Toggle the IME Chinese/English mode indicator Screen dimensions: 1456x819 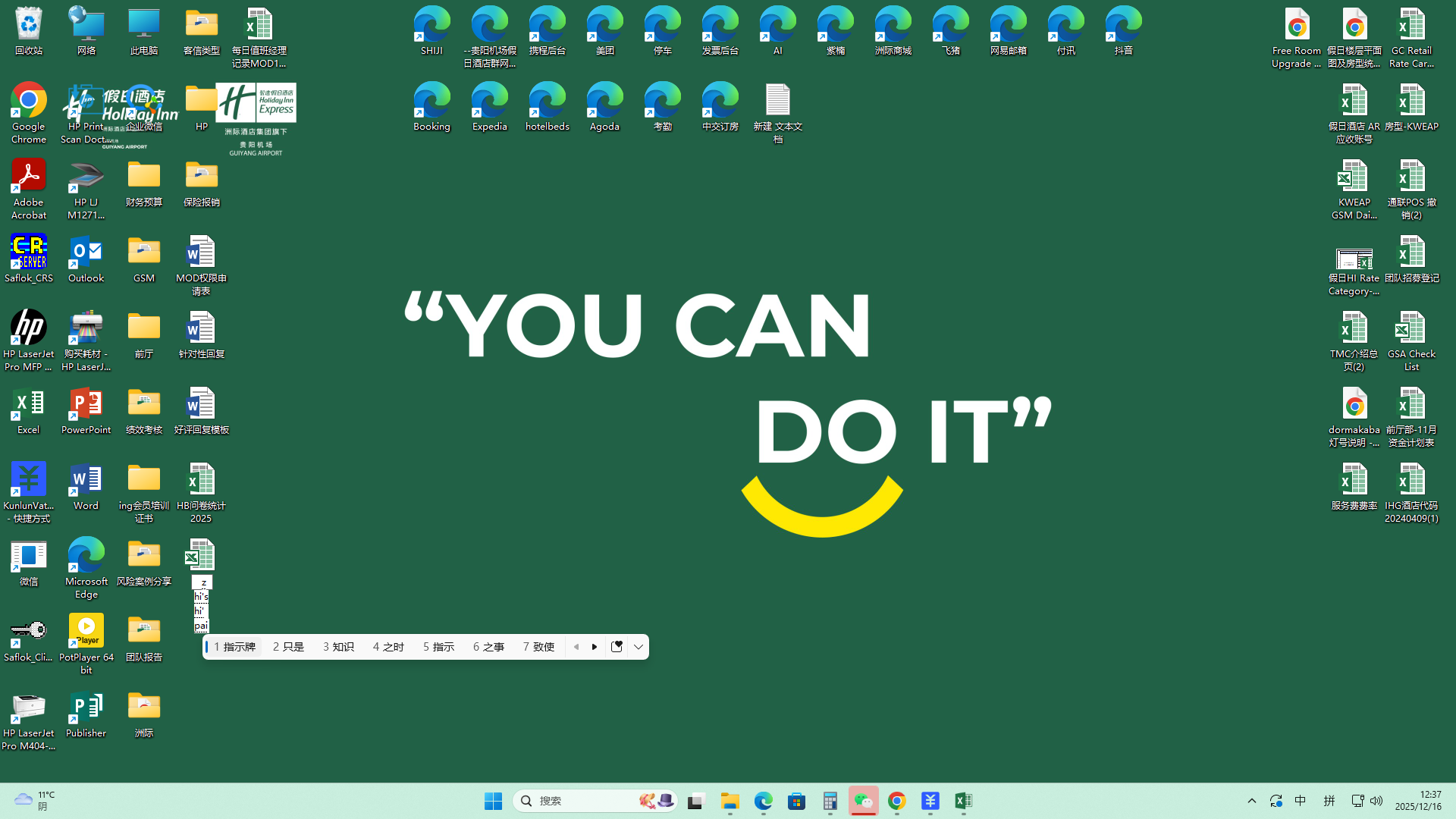[x=1300, y=801]
